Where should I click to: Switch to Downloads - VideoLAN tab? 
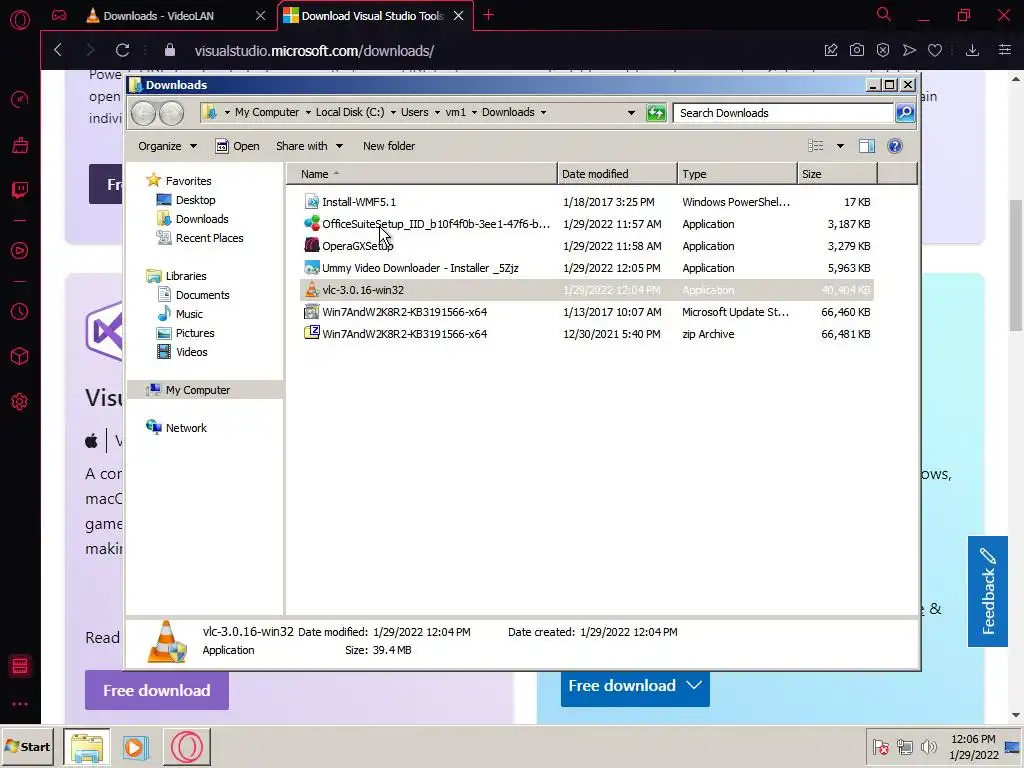tap(159, 16)
